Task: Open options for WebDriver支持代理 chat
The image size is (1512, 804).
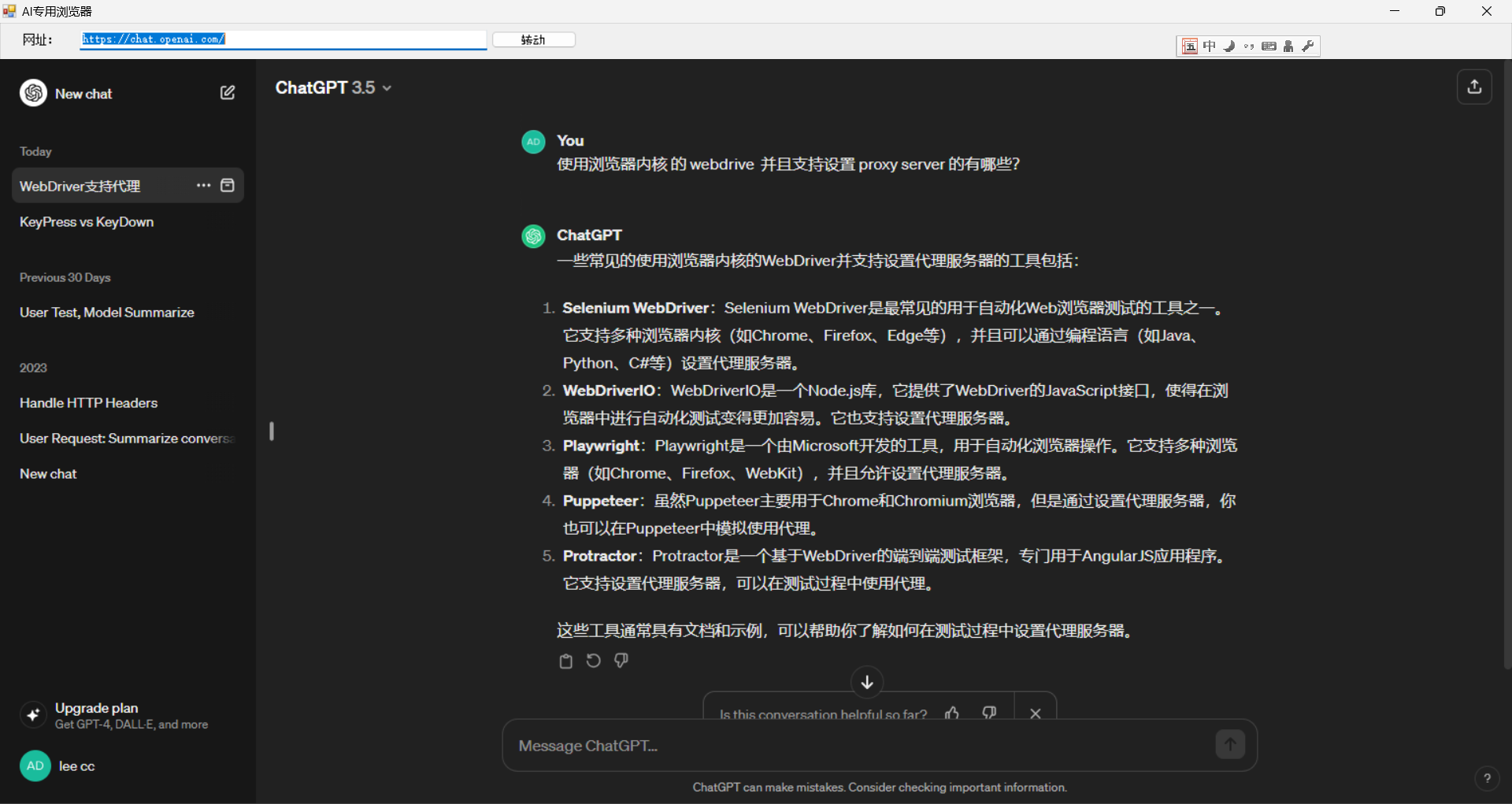Action: coord(203,186)
